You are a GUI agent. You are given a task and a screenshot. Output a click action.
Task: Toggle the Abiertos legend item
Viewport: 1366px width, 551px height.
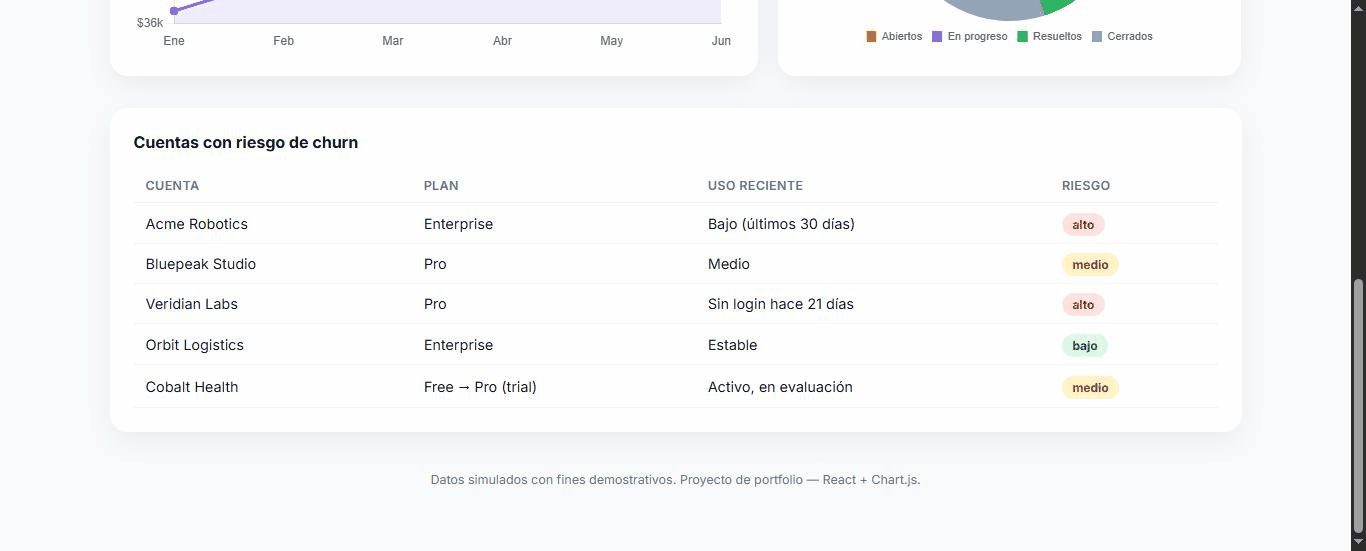point(894,36)
